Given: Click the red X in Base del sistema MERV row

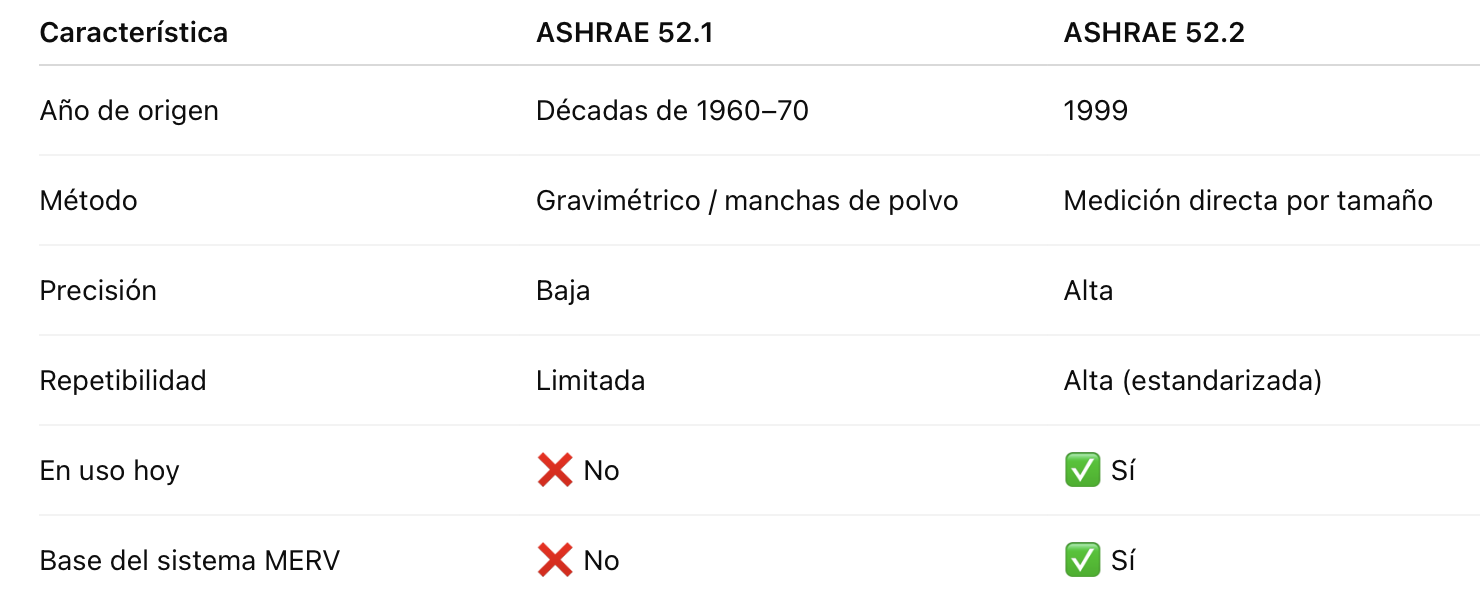Looking at the screenshot, I should (x=555, y=560).
